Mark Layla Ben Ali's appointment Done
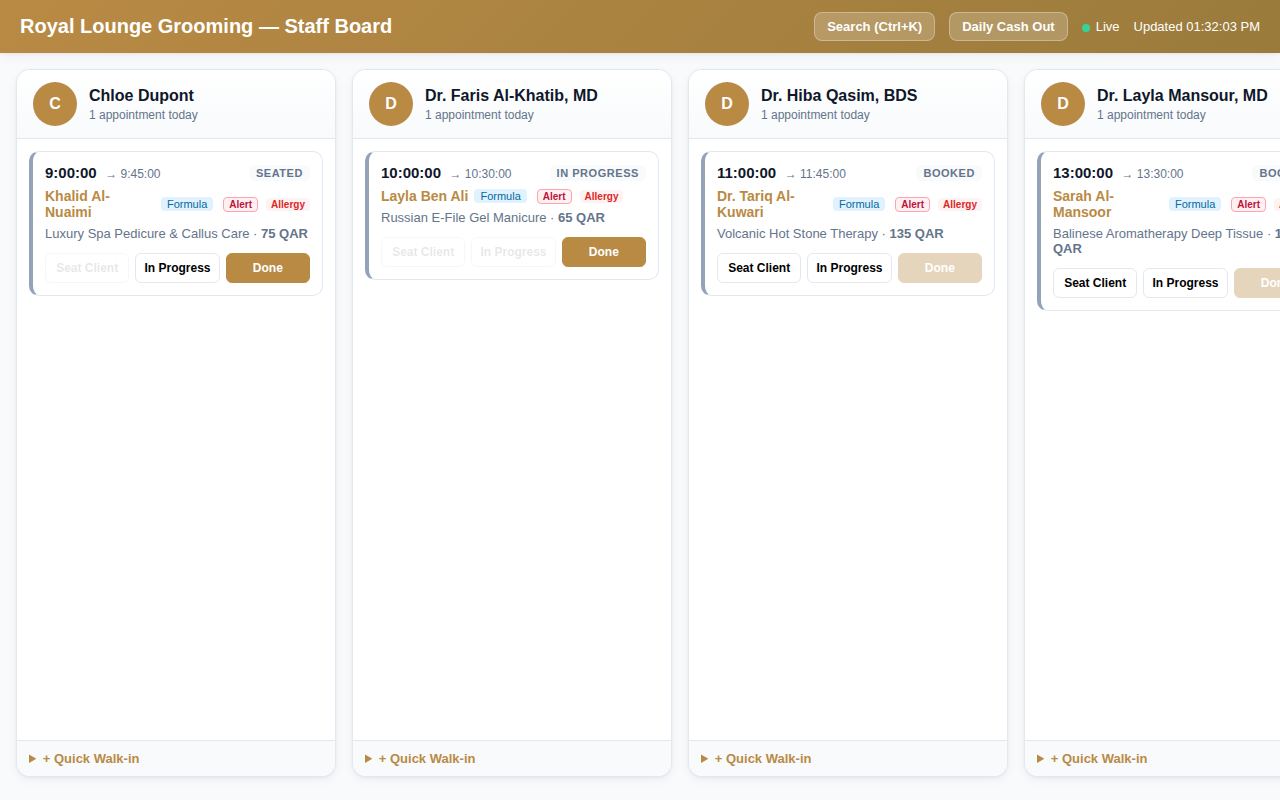This screenshot has height=800, width=1280. [604, 252]
